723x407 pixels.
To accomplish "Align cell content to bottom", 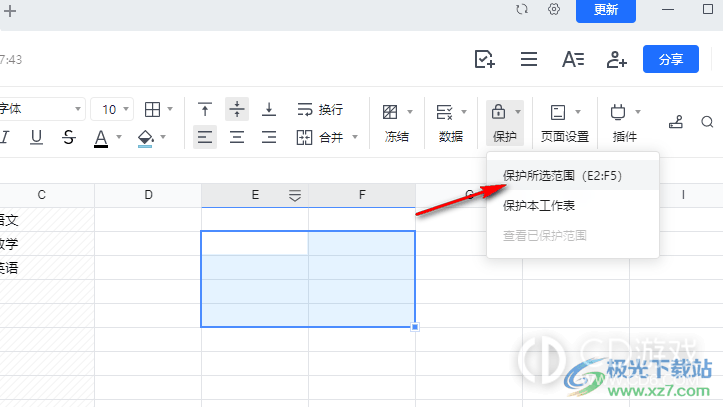I will pyautogui.click(x=268, y=109).
